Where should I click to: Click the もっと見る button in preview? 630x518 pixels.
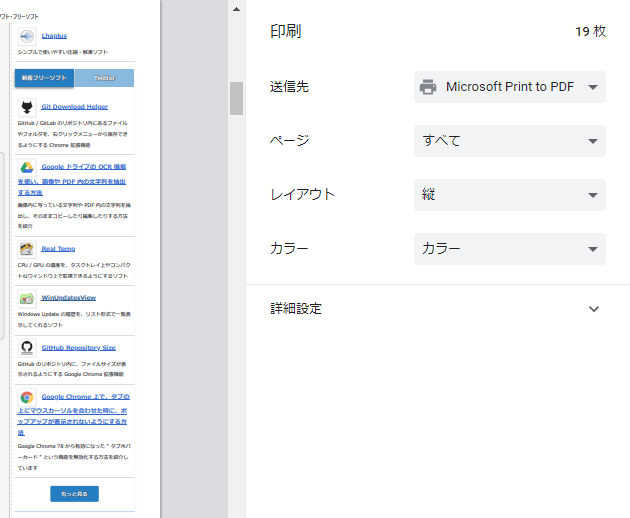(74, 494)
